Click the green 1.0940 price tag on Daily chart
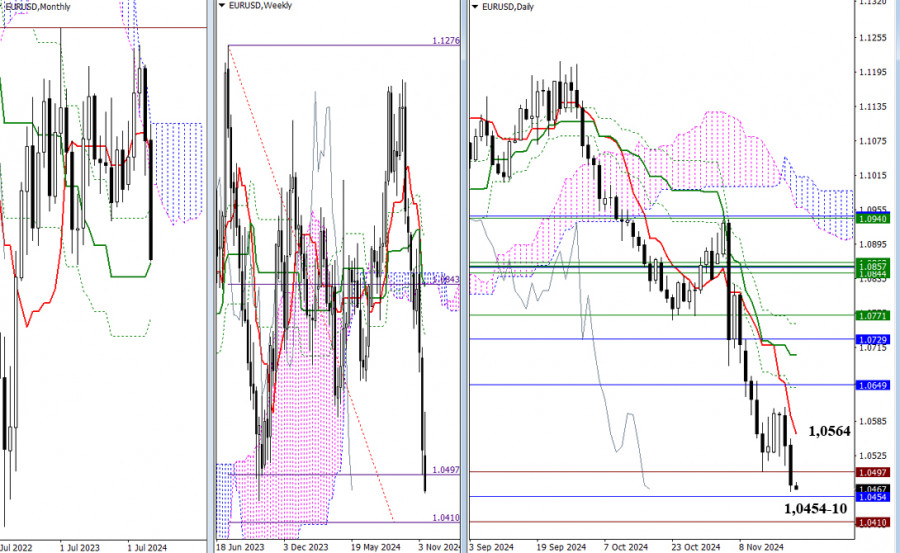 (x=872, y=219)
